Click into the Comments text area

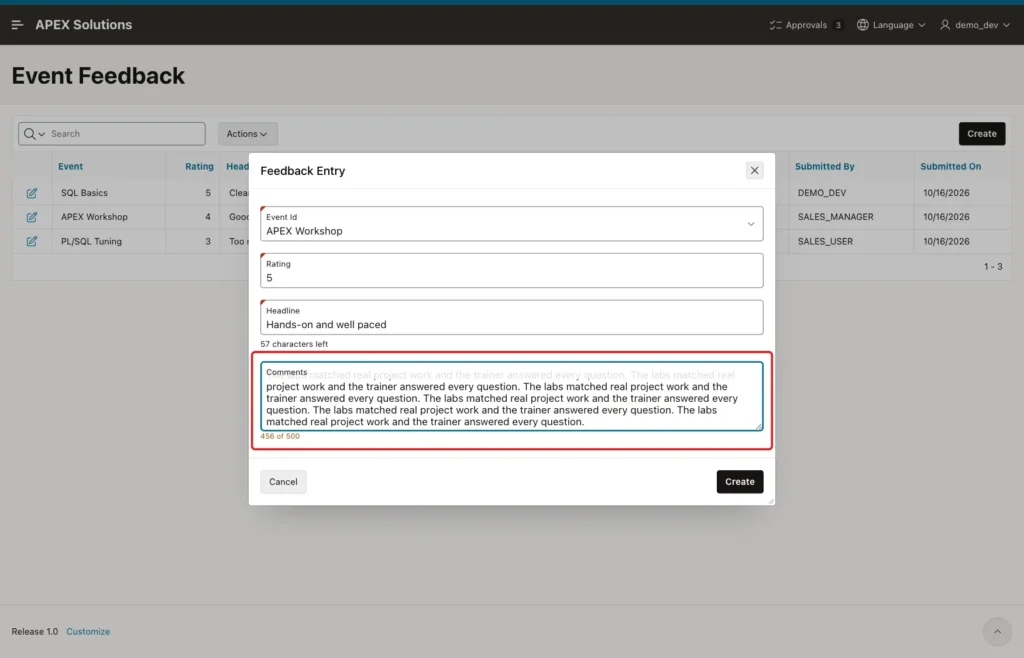pos(511,397)
